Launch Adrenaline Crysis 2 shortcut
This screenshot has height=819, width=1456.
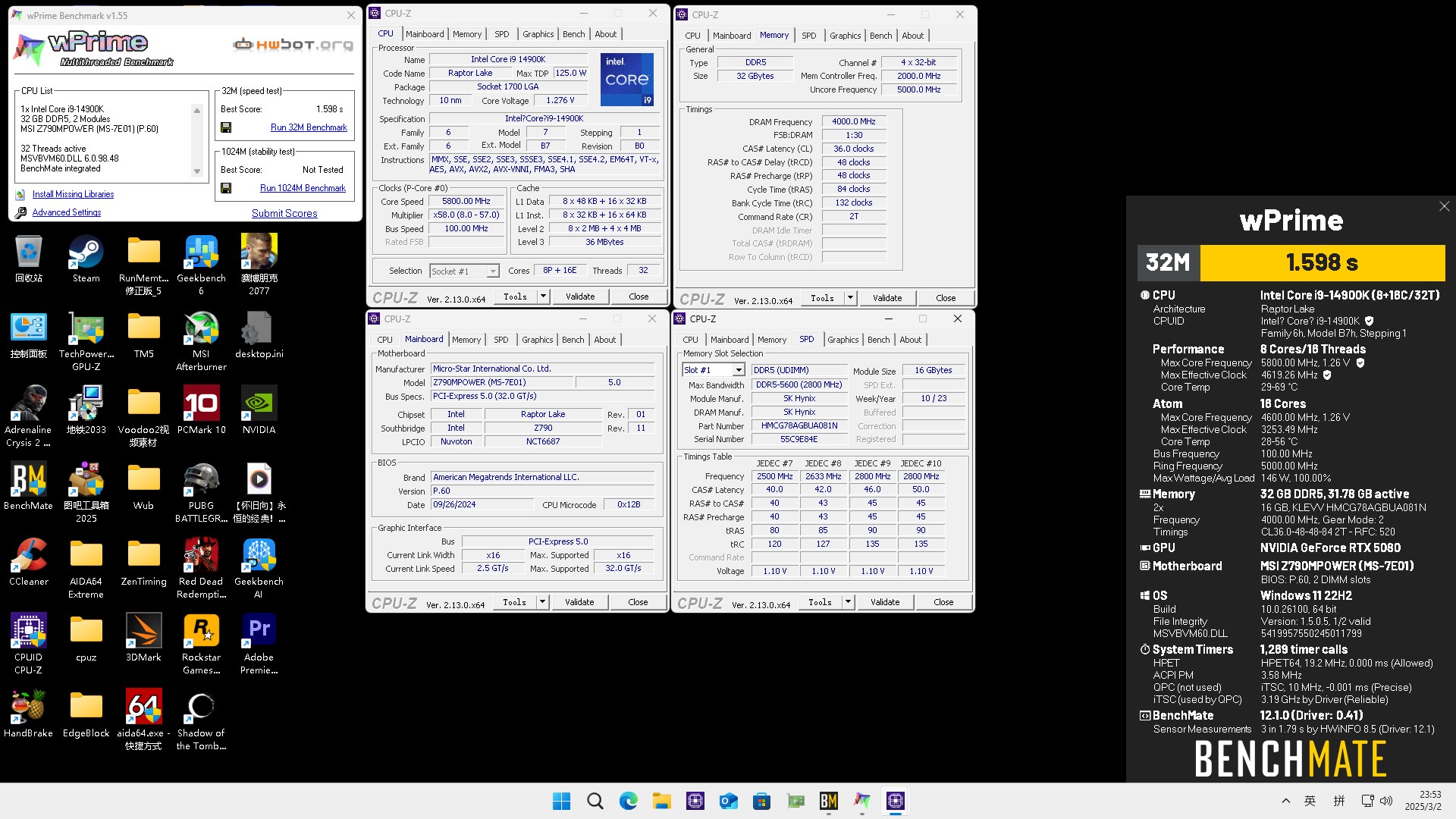tap(28, 416)
